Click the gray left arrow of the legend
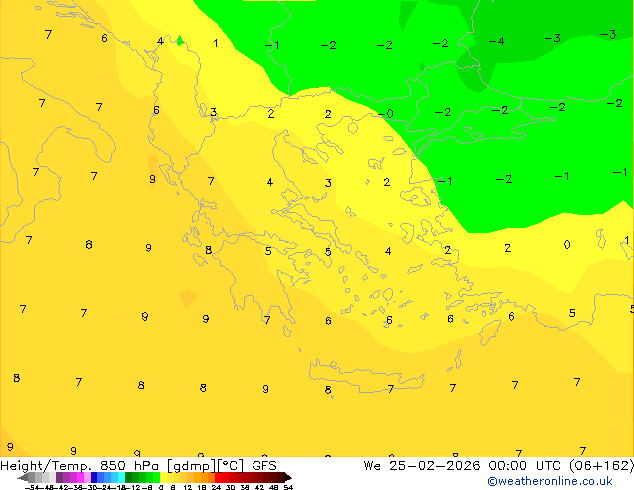 click(x=23, y=477)
